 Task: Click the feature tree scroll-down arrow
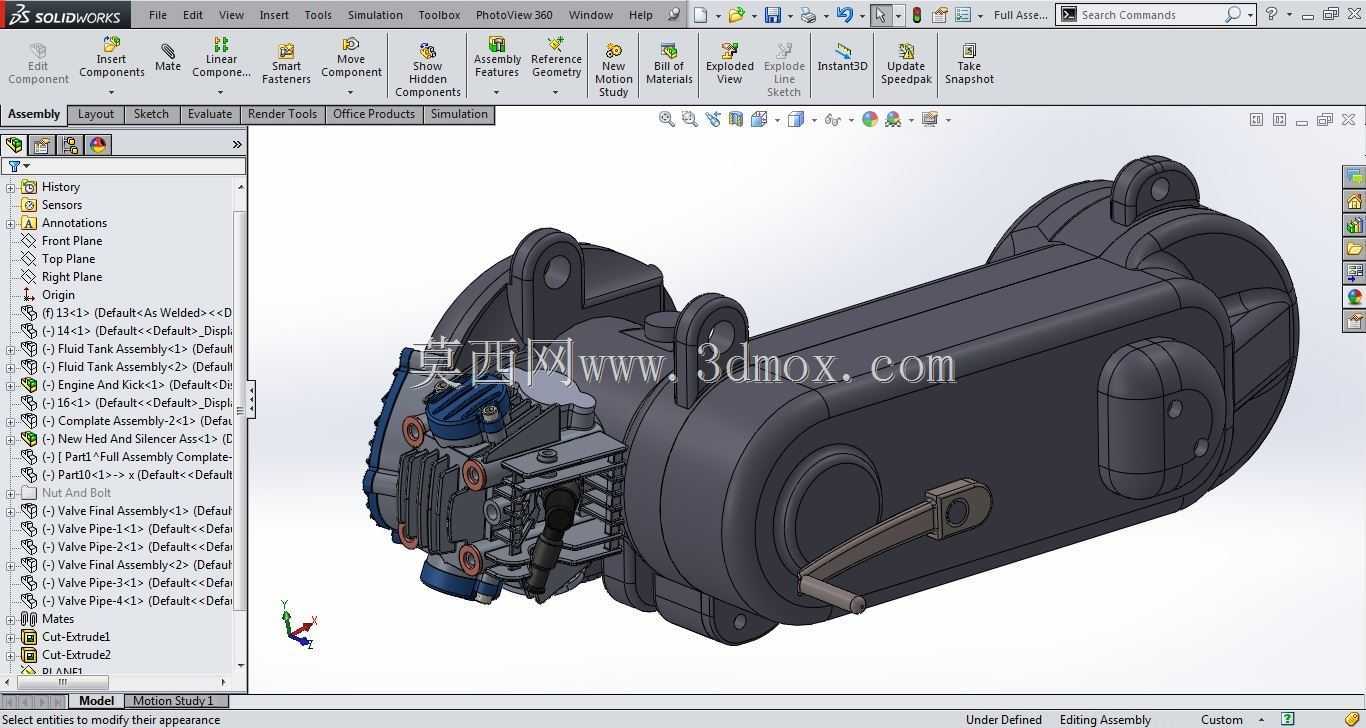click(x=240, y=665)
